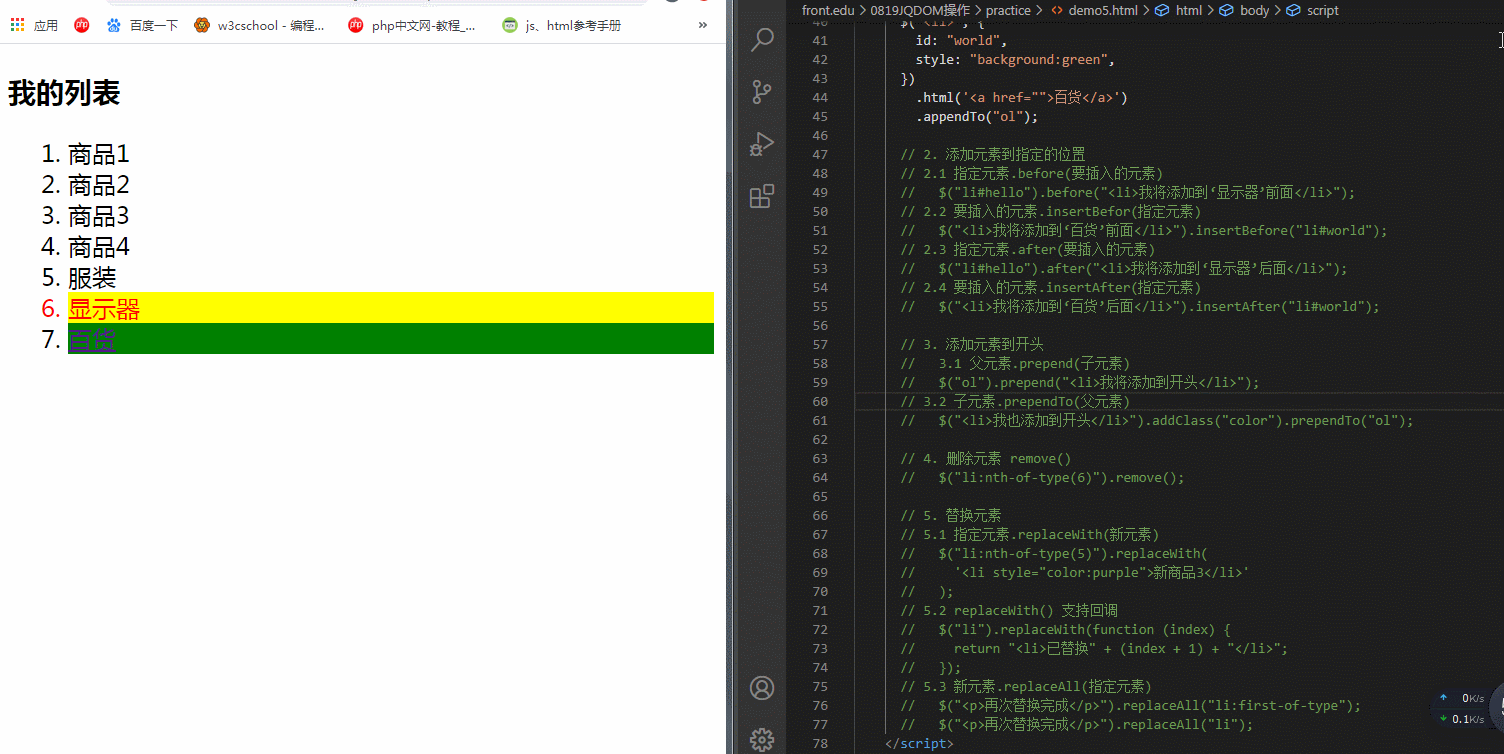Open the Run and Debug view
This screenshot has width=1504, height=754.
pyautogui.click(x=762, y=144)
